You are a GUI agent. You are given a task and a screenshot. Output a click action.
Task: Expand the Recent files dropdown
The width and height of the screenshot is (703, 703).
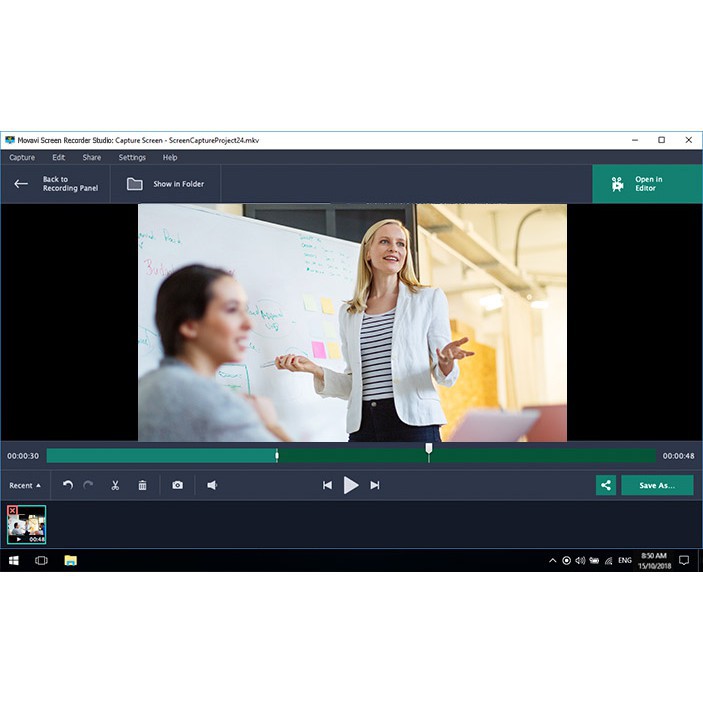(25, 485)
